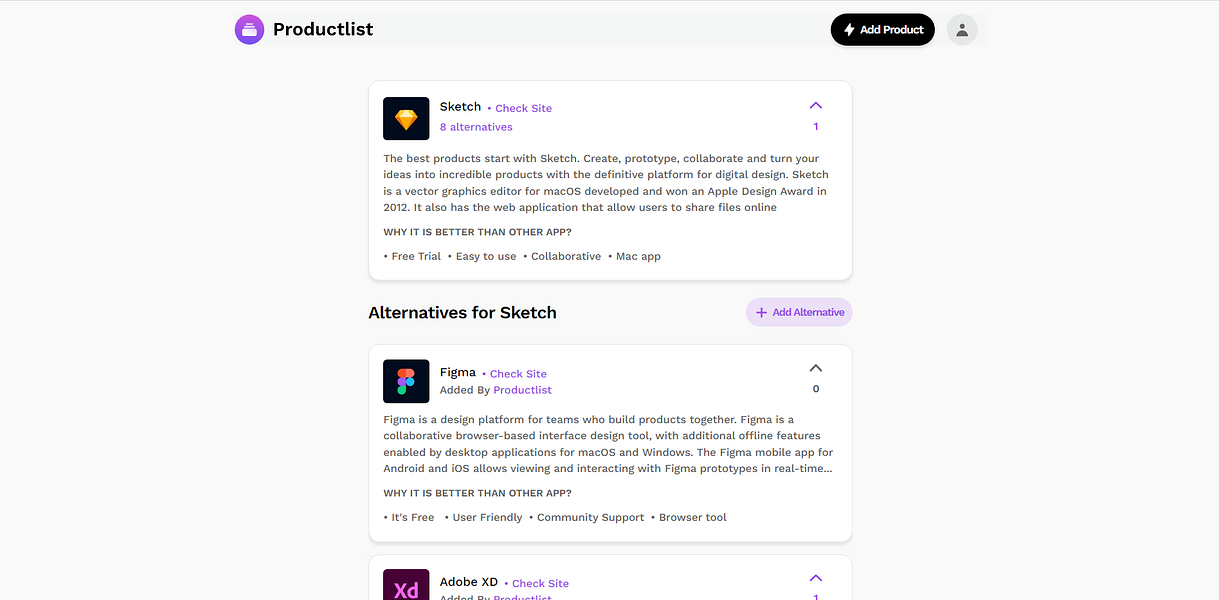Screen dimensions: 1219x600
Task: Click the Productlist title text in the header
Action: (322, 29)
